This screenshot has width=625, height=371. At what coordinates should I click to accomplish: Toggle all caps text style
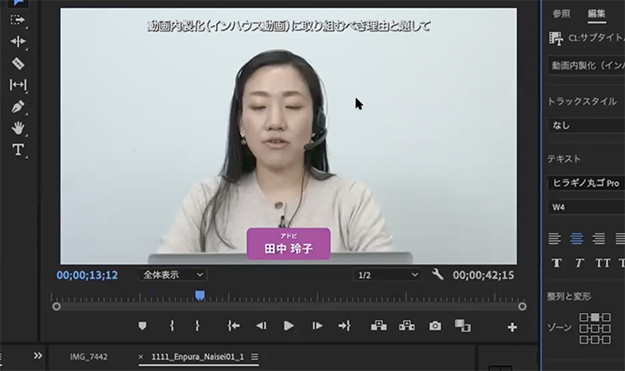click(602, 263)
